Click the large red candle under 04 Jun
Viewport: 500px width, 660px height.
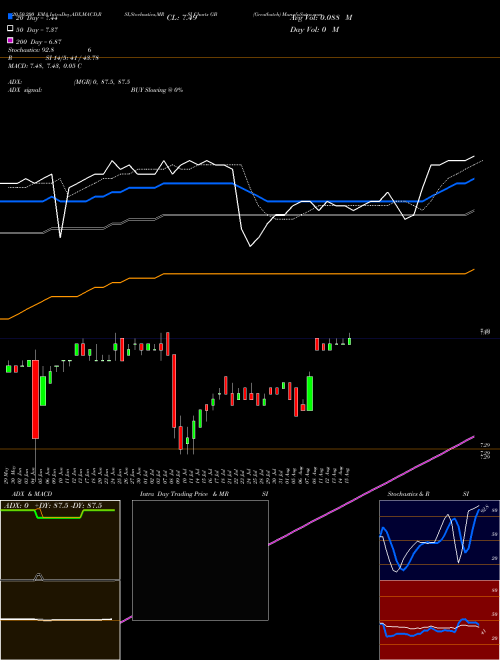coord(36,399)
